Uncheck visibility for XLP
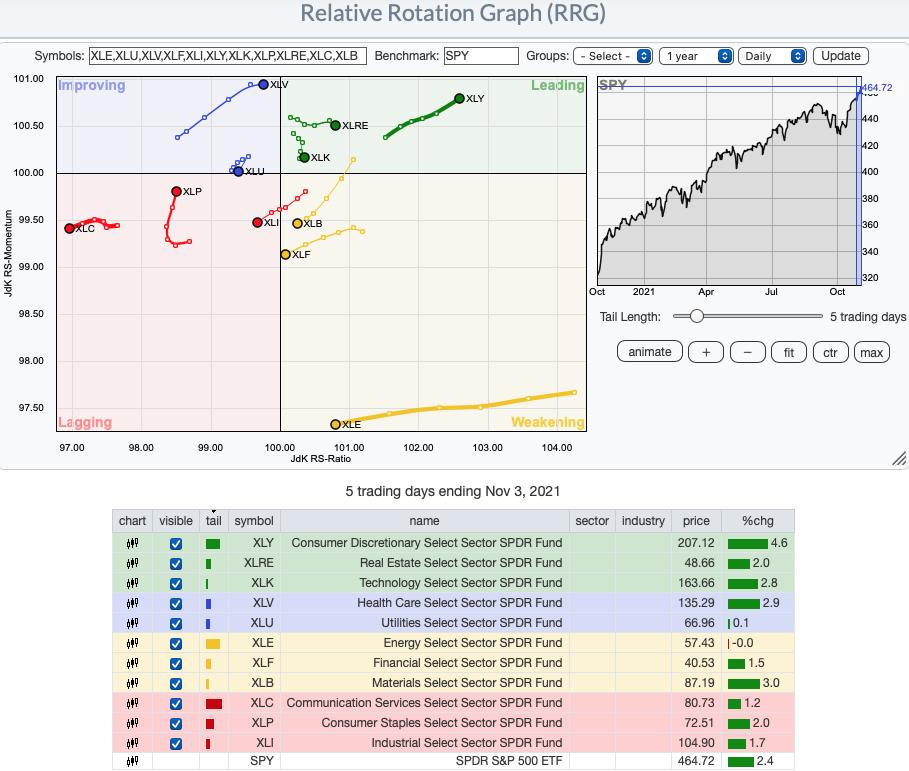Screen dimensions: 909x771 point(176,723)
